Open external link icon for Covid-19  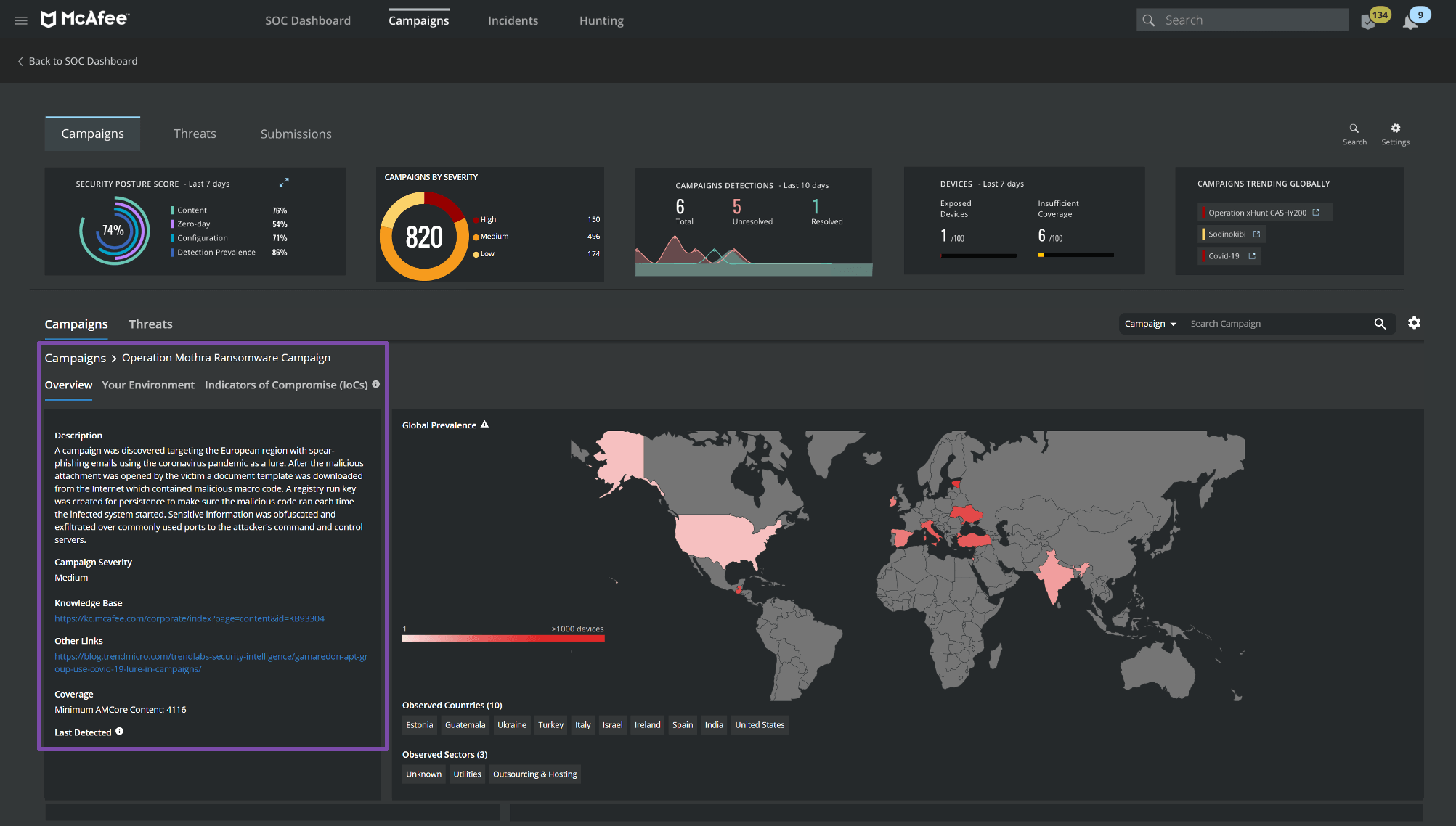1252,255
